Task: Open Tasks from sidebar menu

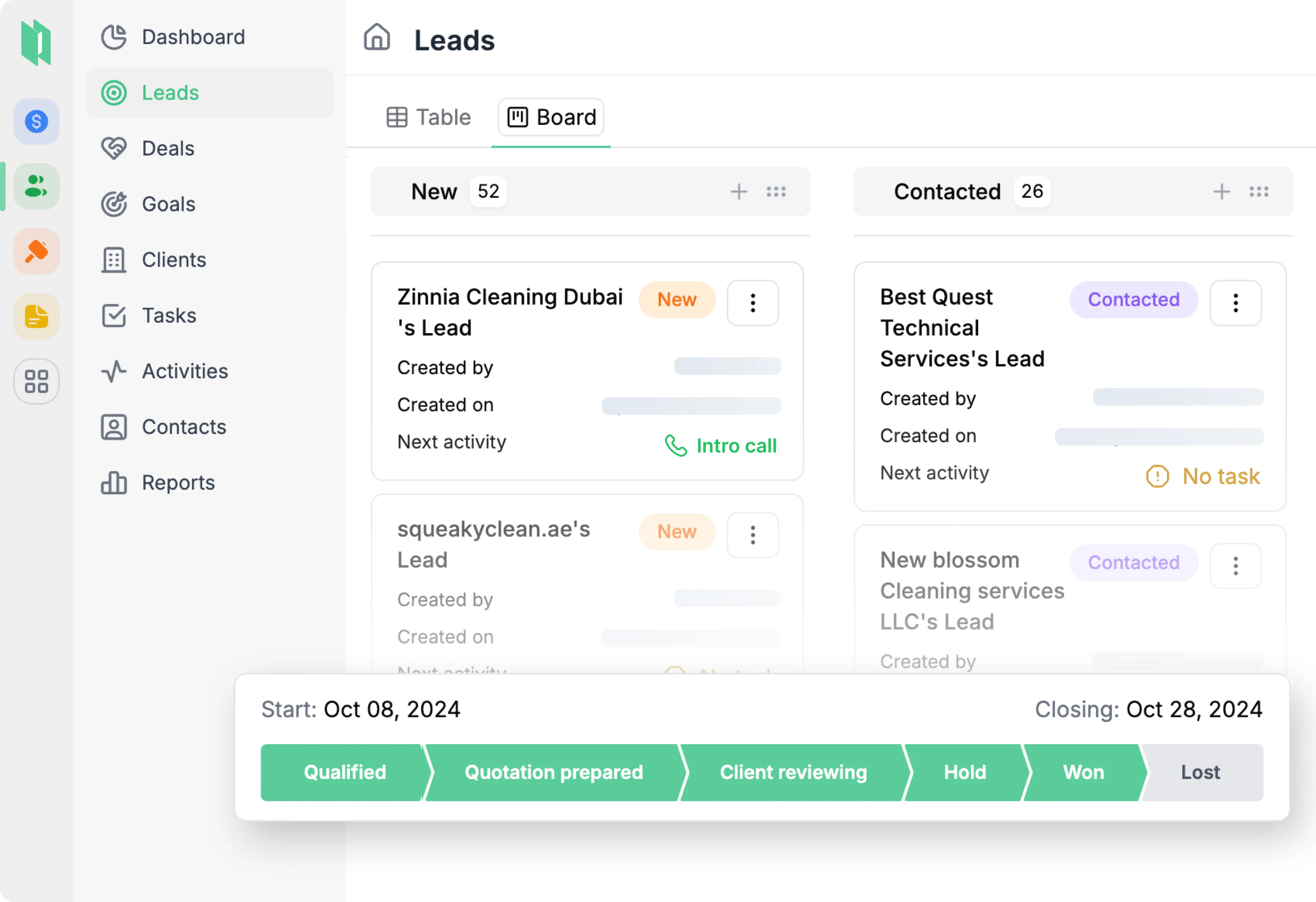Action: click(210, 316)
